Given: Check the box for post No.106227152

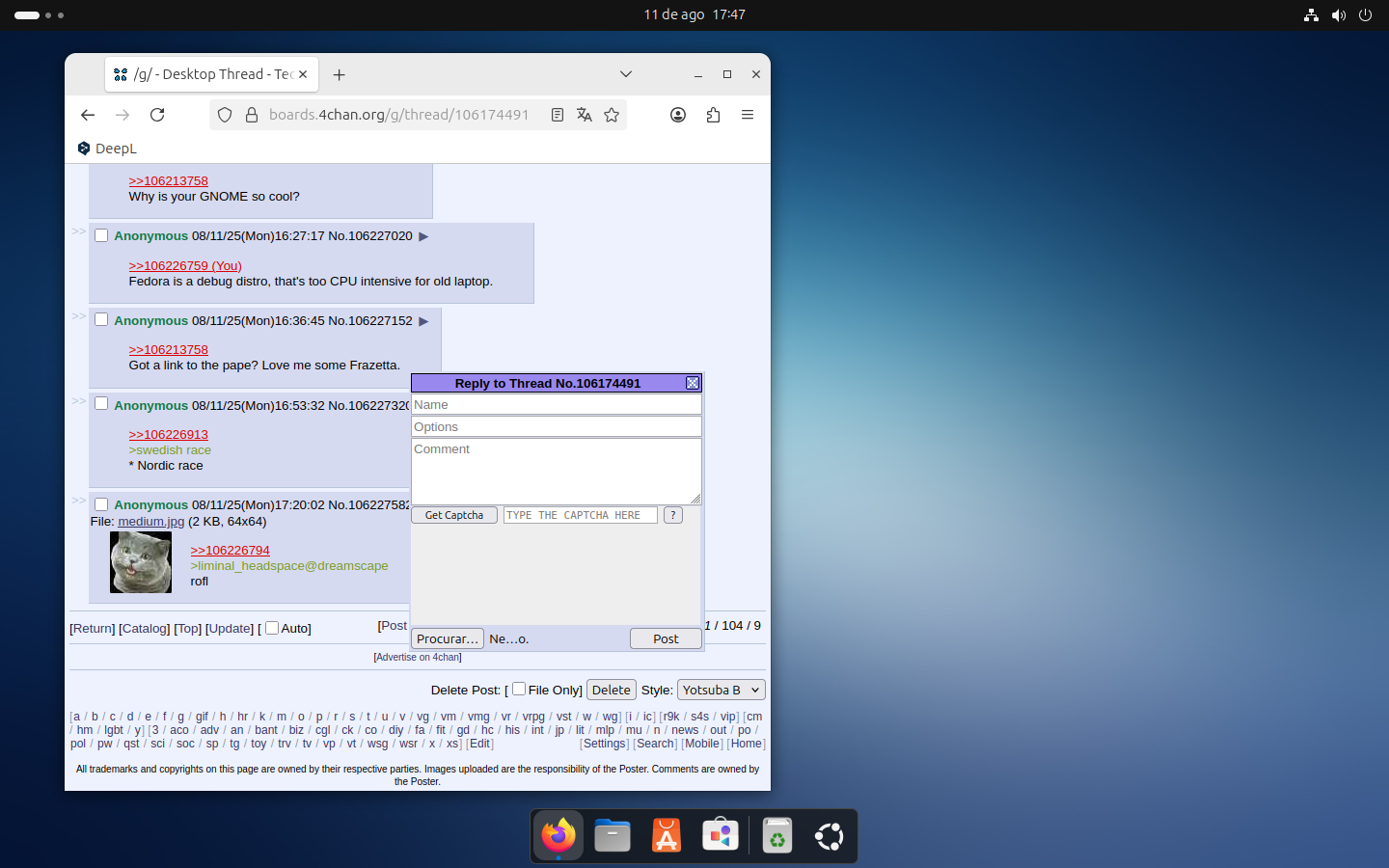Looking at the screenshot, I should 101,320.
